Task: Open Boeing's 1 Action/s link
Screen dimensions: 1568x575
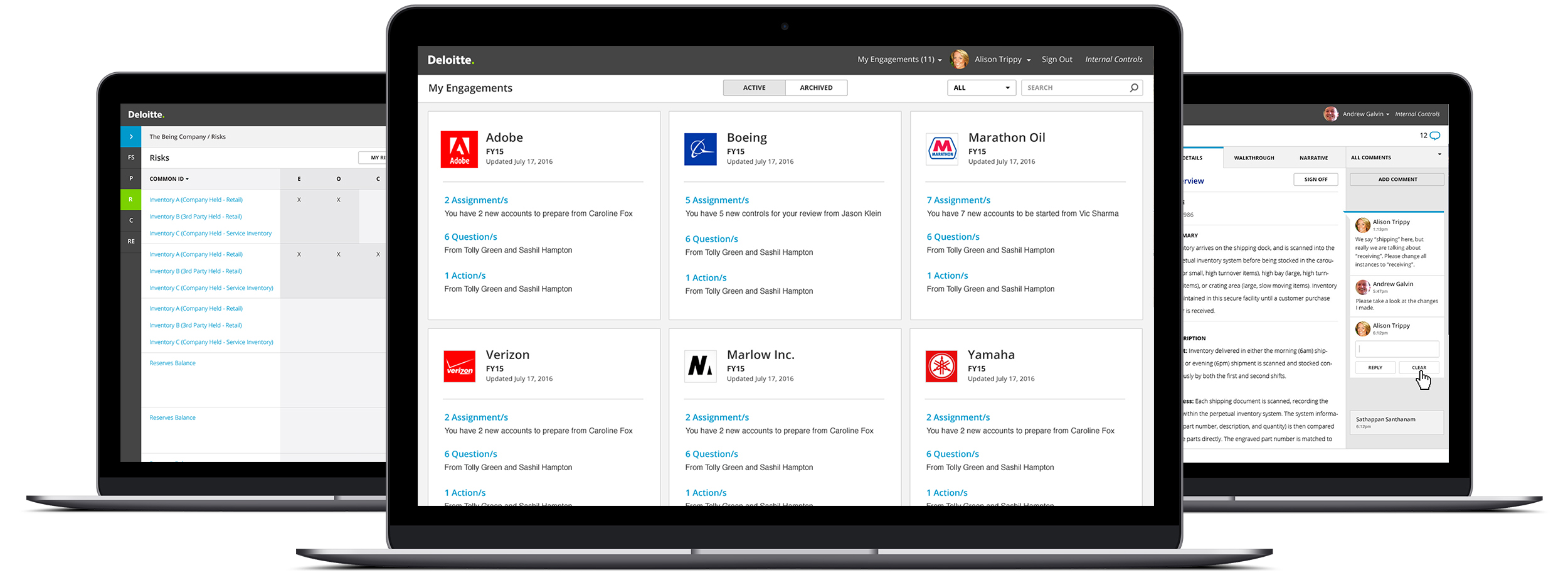Action: pos(706,278)
